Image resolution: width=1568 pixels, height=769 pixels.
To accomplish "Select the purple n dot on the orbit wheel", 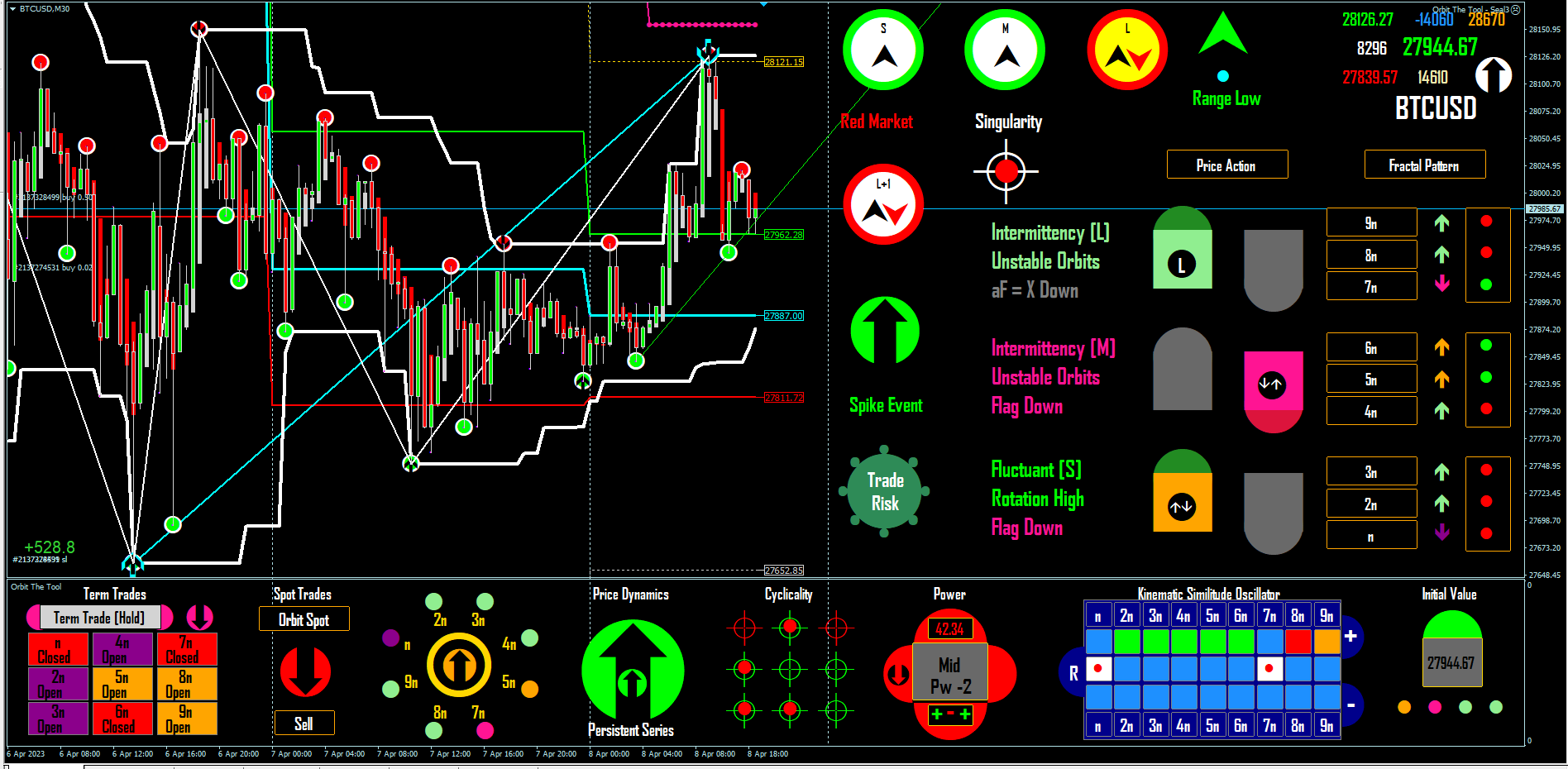I will (x=391, y=638).
